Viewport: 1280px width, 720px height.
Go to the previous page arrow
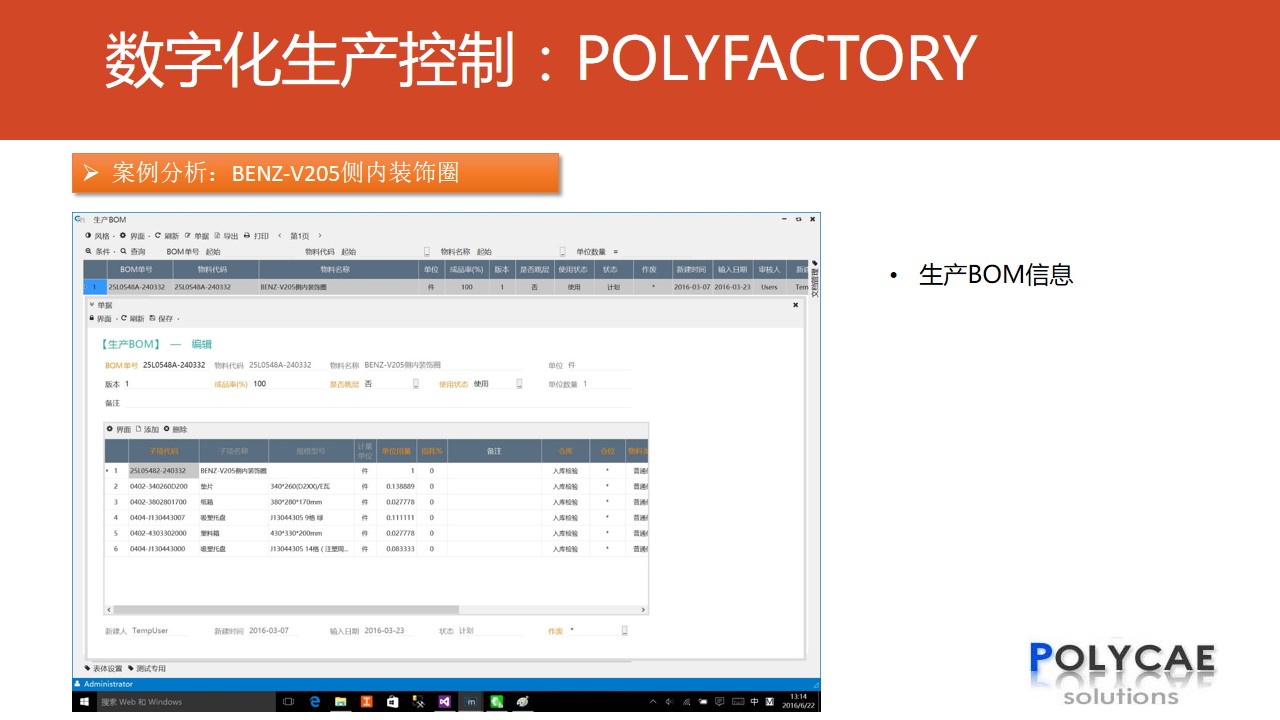(x=279, y=236)
